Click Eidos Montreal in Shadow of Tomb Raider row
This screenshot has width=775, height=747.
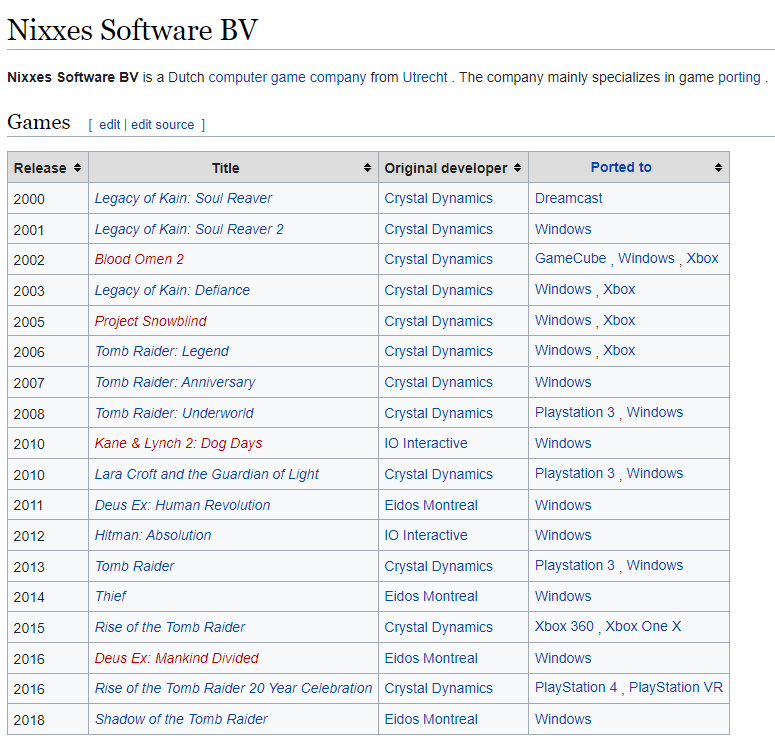[431, 719]
